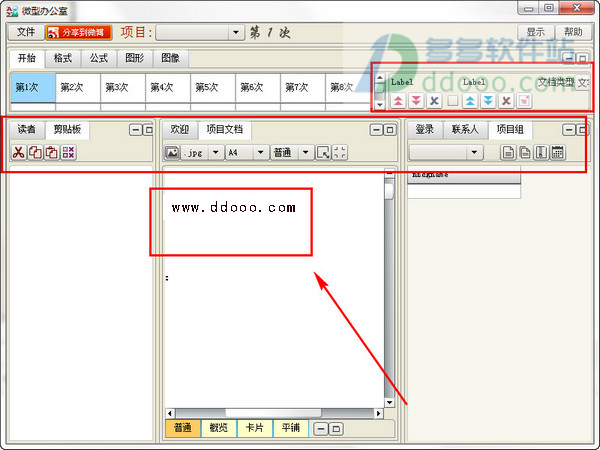Click the purple X delete icon
The height and width of the screenshot is (450, 600).
coord(434,101)
